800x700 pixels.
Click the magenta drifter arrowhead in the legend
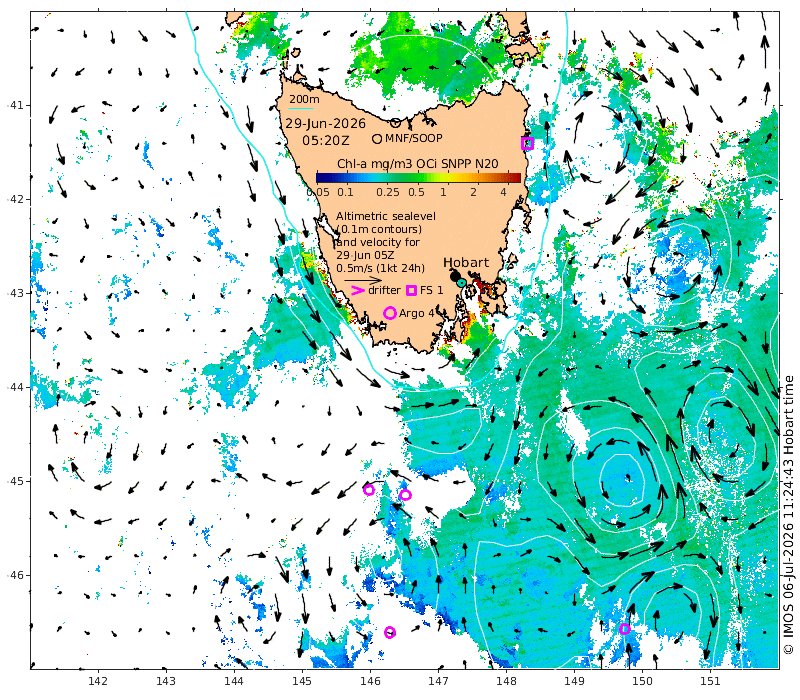coord(359,290)
